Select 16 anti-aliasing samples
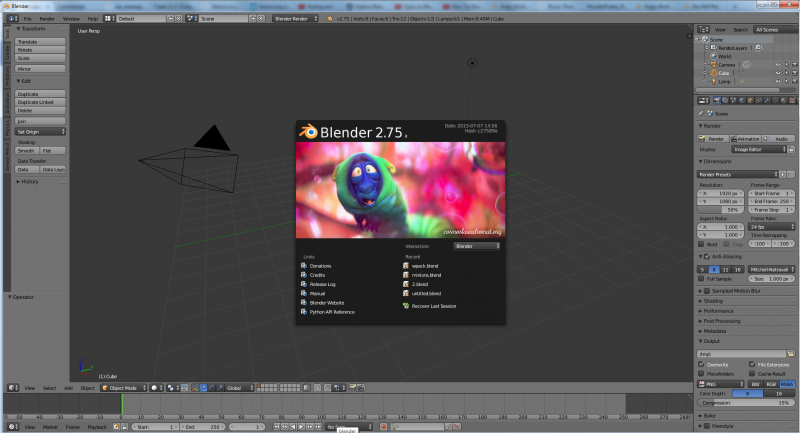The height and width of the screenshot is (433, 800). [737, 269]
